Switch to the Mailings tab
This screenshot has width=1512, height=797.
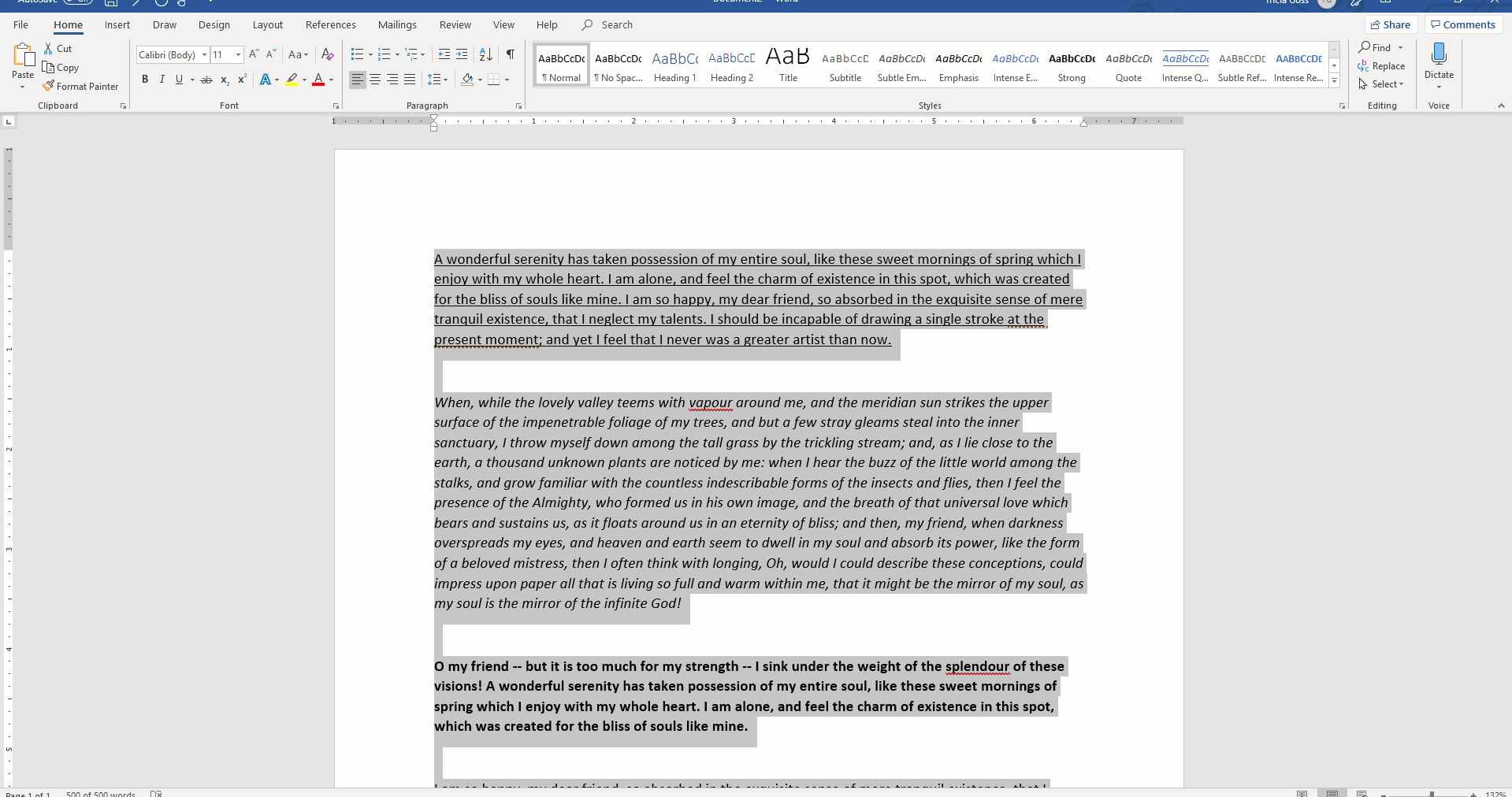click(x=397, y=24)
